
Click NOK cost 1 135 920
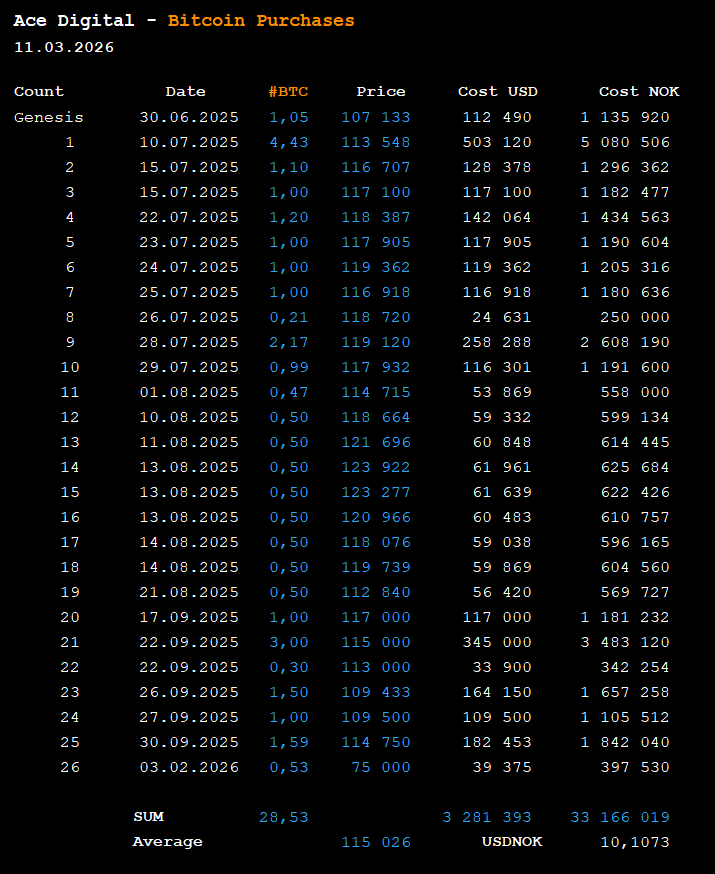click(625, 117)
